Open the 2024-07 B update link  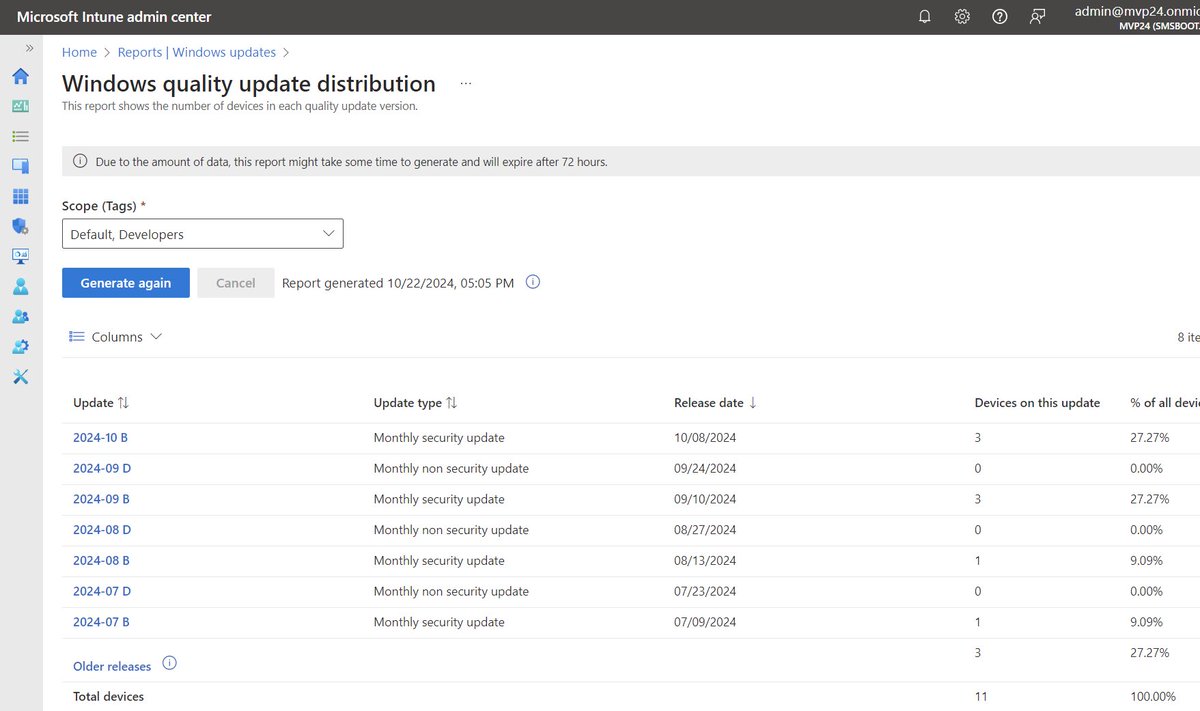101,622
